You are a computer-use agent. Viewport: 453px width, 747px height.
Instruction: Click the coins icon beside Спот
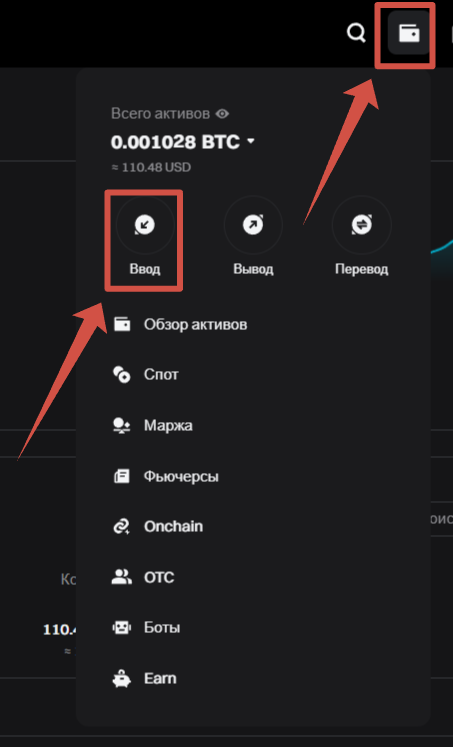[x=121, y=374]
